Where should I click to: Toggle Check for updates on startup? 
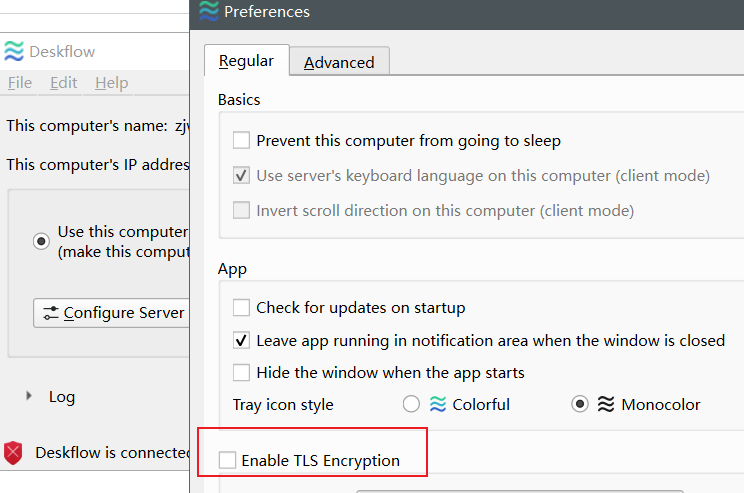[x=241, y=308]
